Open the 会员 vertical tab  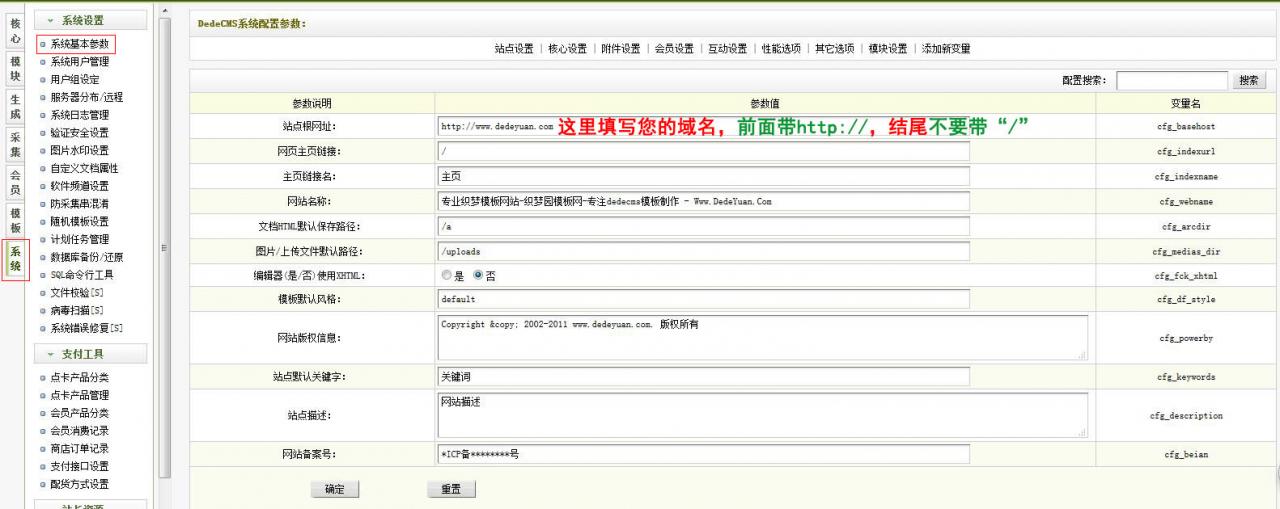14,182
